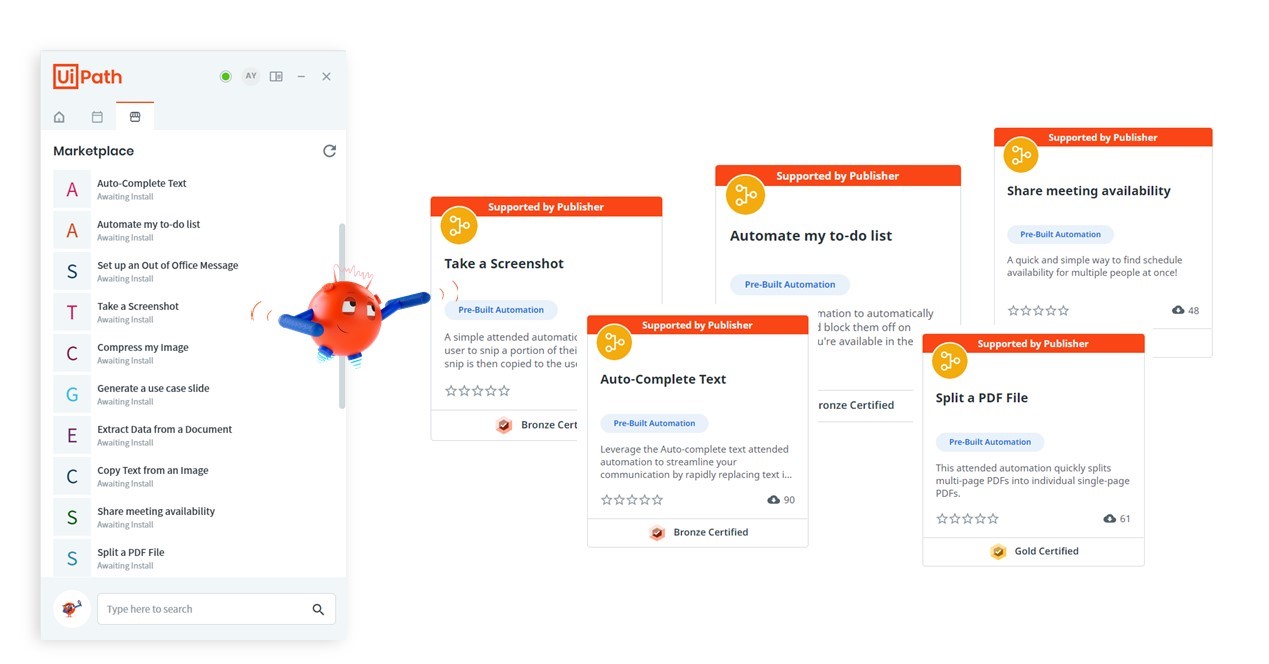Click the C icon for Copy Text from an Image

pyautogui.click(x=72, y=476)
